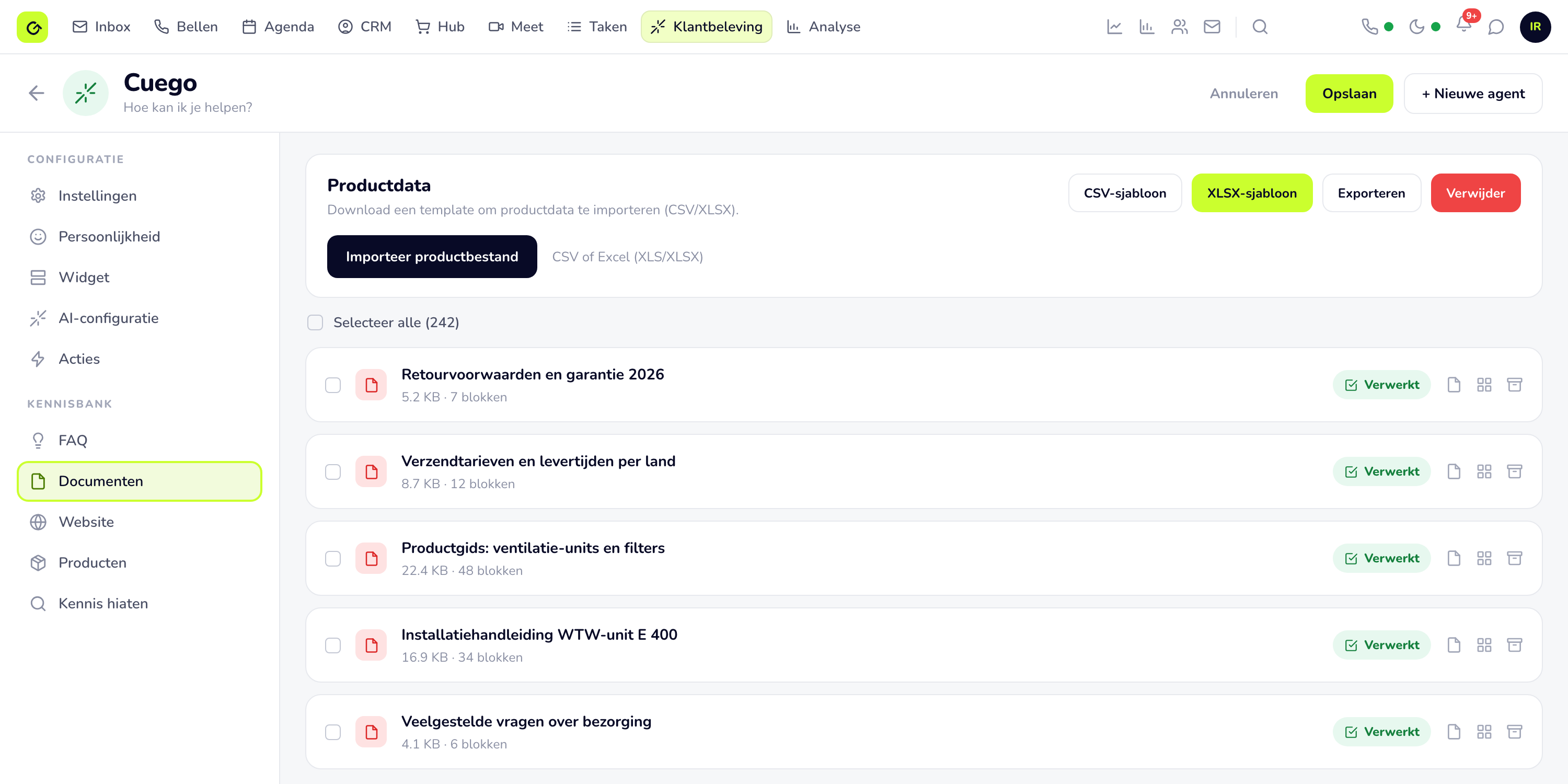Download the CSV-sjabloon
Image resolution: width=1568 pixels, height=784 pixels.
coord(1125,193)
